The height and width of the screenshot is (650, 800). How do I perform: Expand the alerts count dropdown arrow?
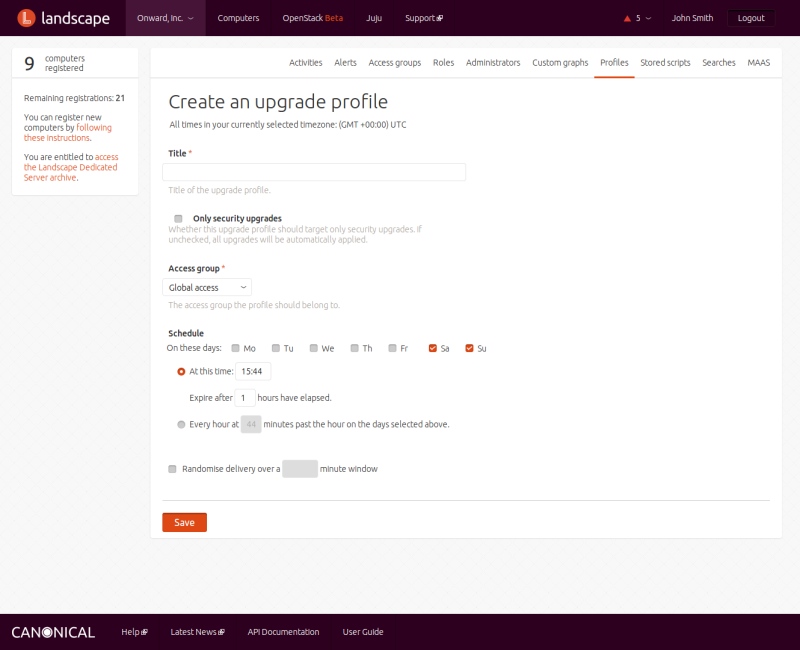pyautogui.click(x=649, y=18)
